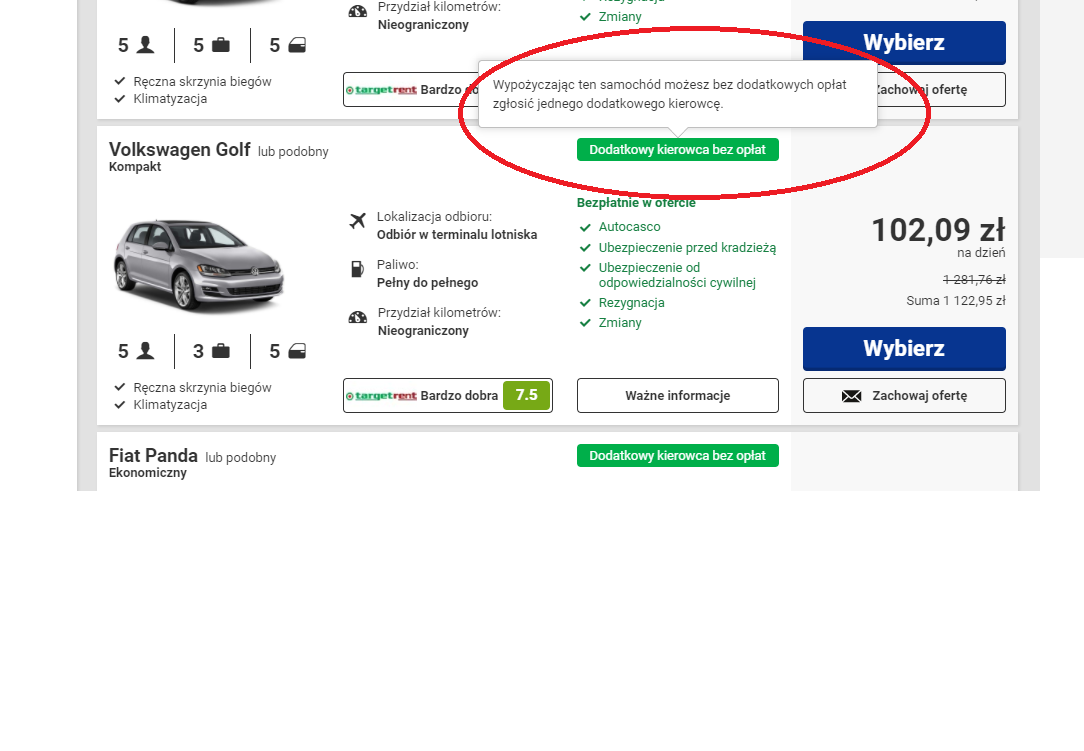Click fuel pump icon in Golf card
The height and width of the screenshot is (751, 1084).
(x=357, y=269)
